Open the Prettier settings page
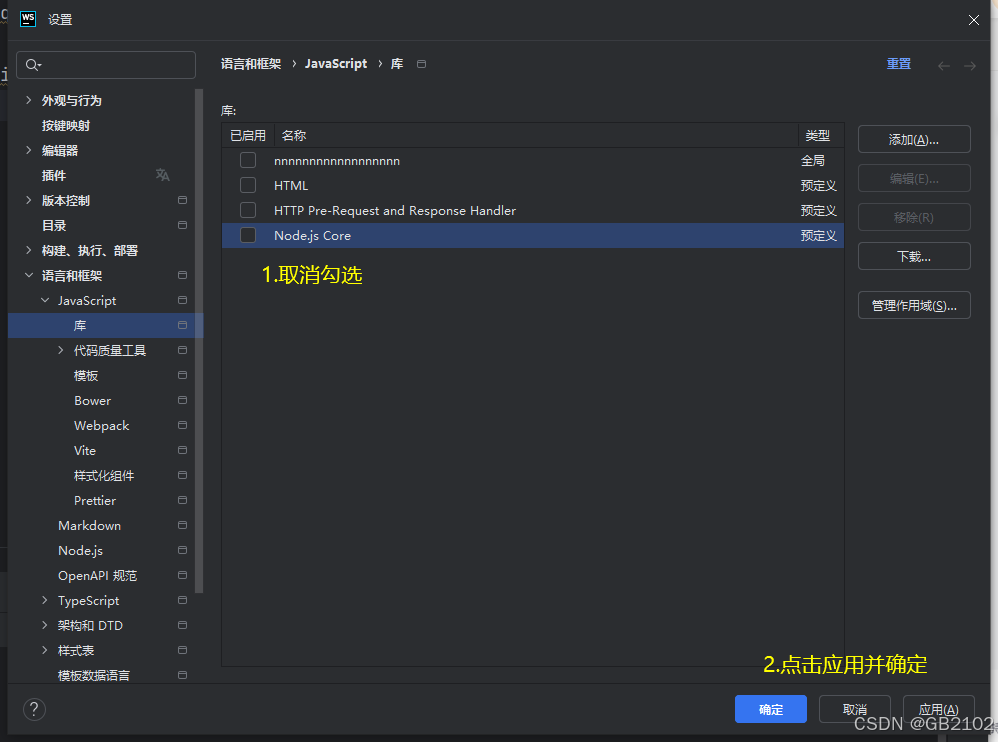Screen dimensions: 998x742 click(95, 501)
